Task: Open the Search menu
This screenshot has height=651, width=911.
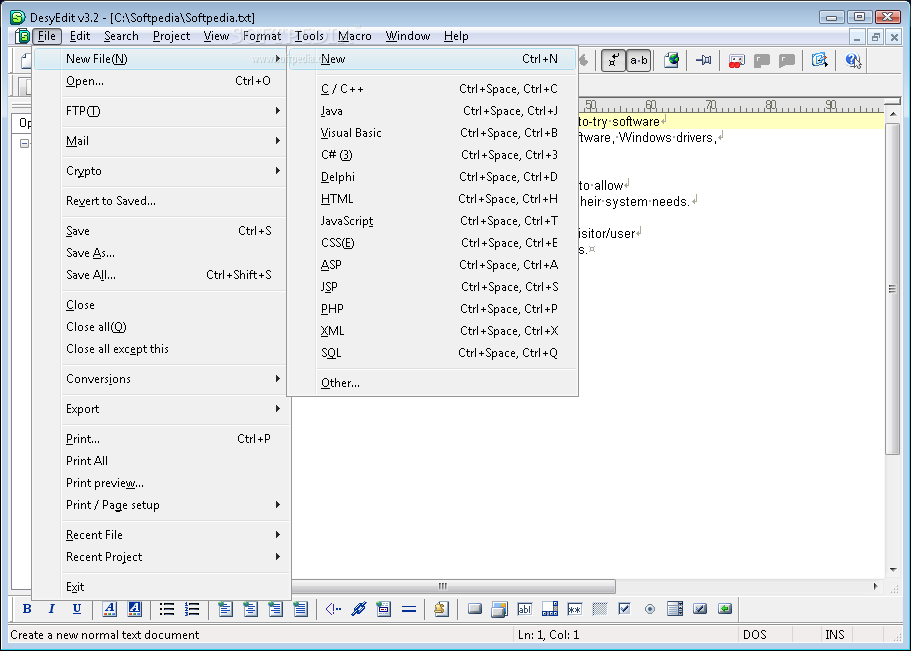Action: point(121,36)
